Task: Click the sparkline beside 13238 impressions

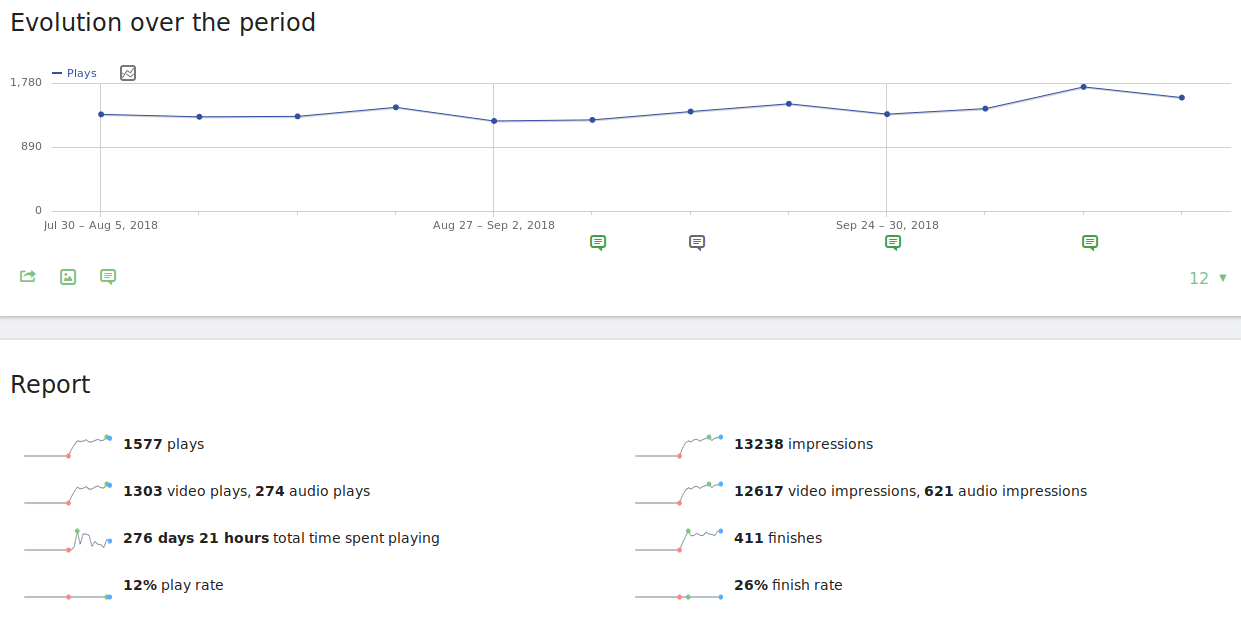Action: point(679,445)
